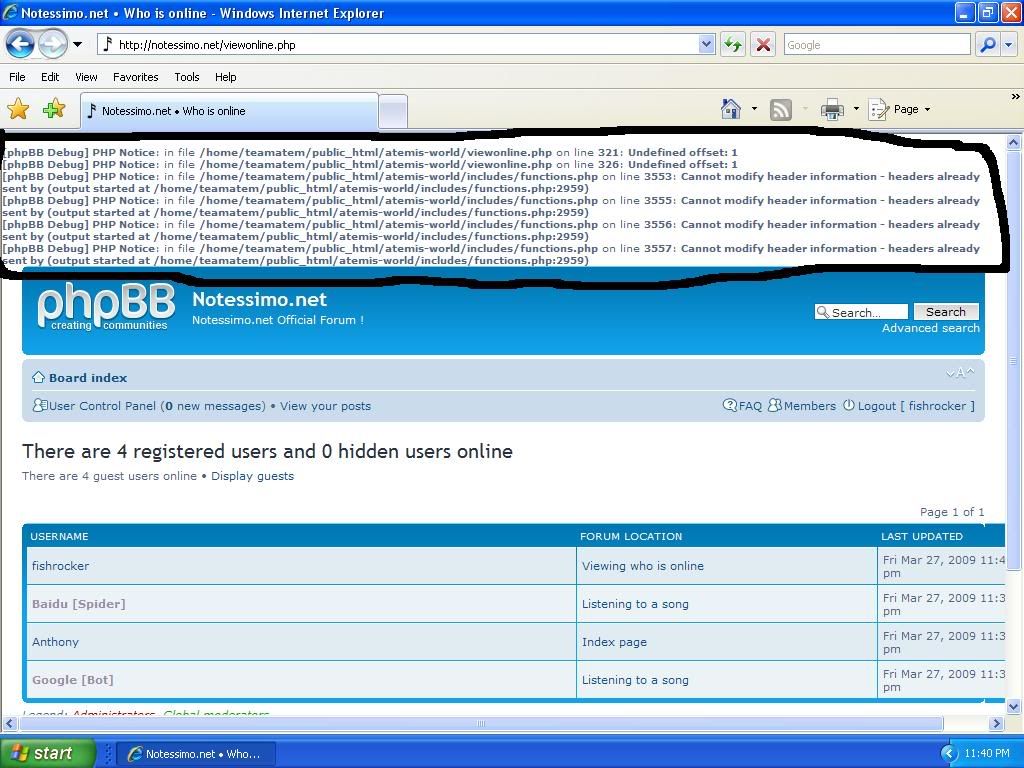Image resolution: width=1024 pixels, height=768 pixels.
Task: Click the Refresh page icon
Action: tap(733, 44)
